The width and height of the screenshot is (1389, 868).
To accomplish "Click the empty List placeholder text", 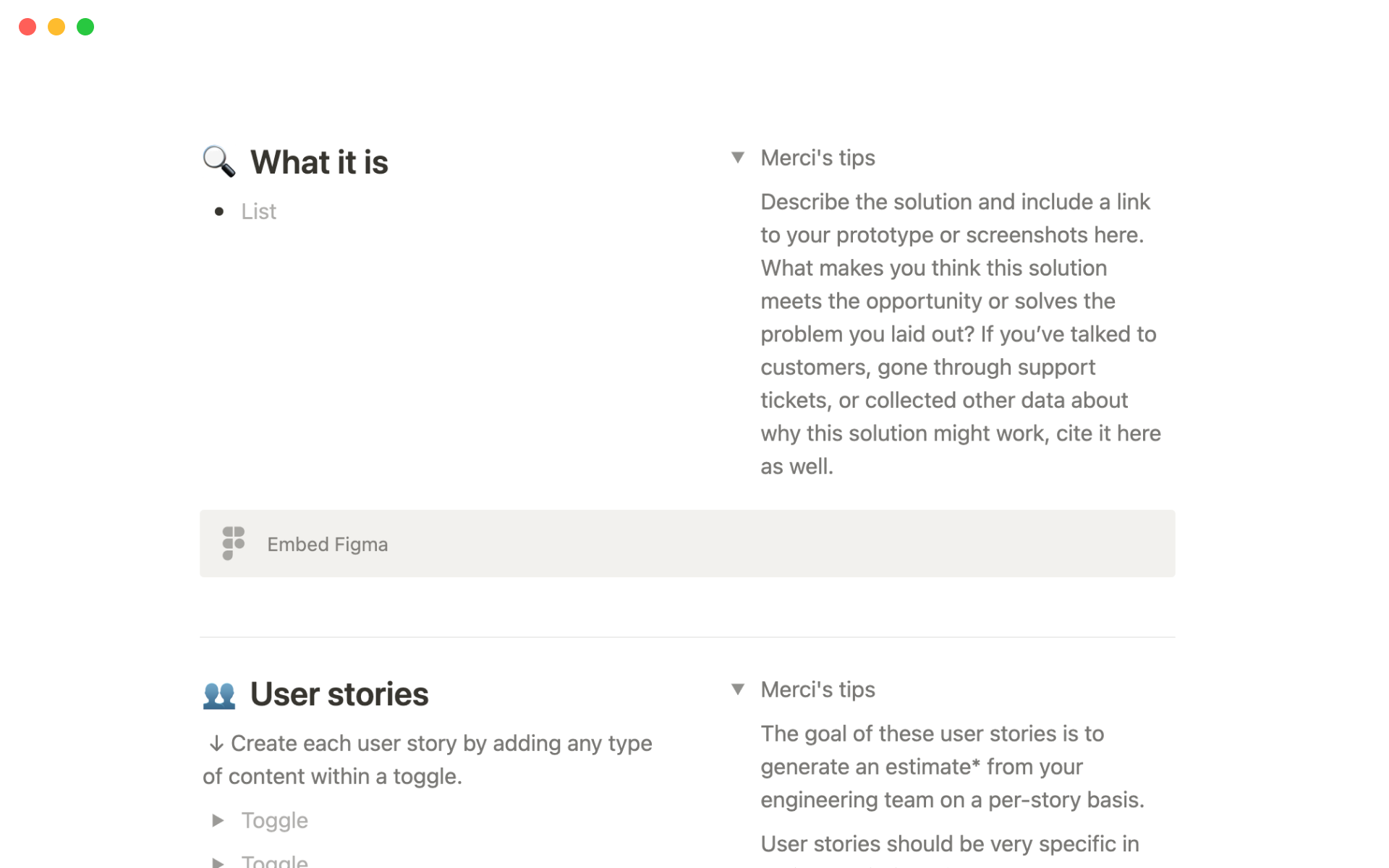I will click(259, 211).
